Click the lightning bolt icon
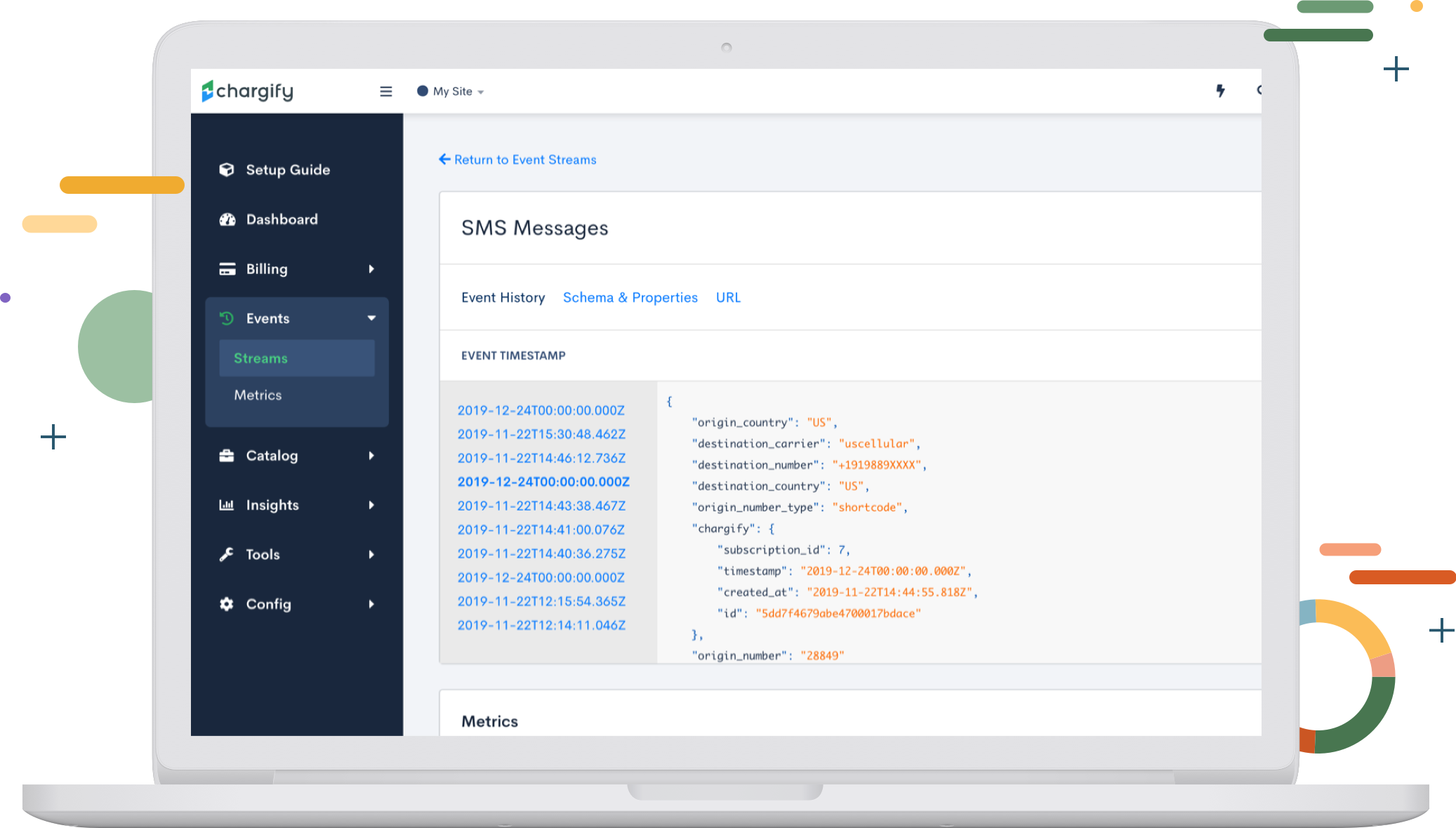 1221,91
